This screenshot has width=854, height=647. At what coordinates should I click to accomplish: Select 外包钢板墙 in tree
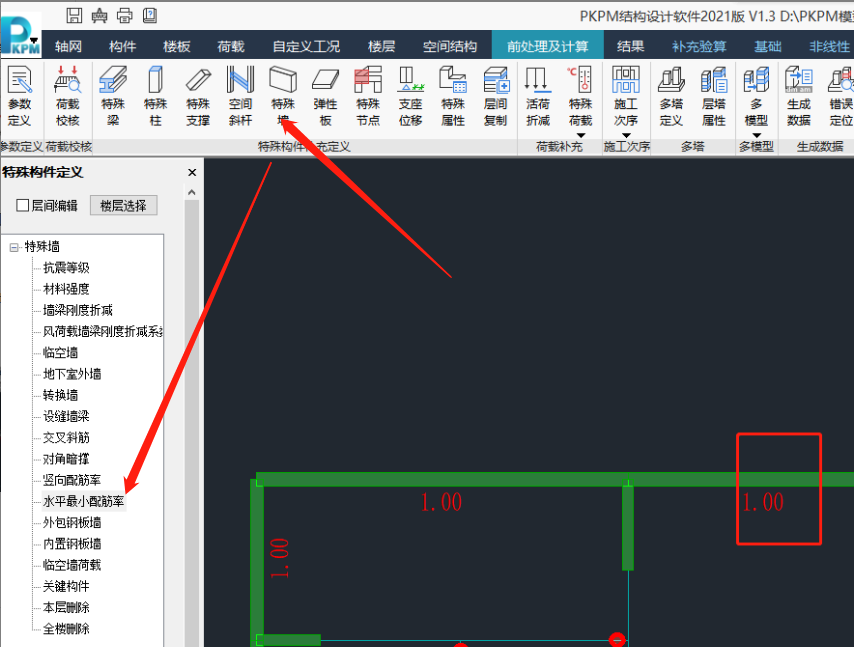click(72, 522)
